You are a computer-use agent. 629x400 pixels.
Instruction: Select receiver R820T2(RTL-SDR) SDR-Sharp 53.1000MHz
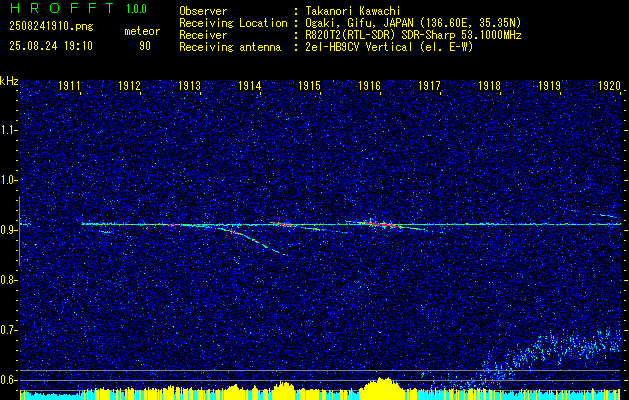(413, 35)
